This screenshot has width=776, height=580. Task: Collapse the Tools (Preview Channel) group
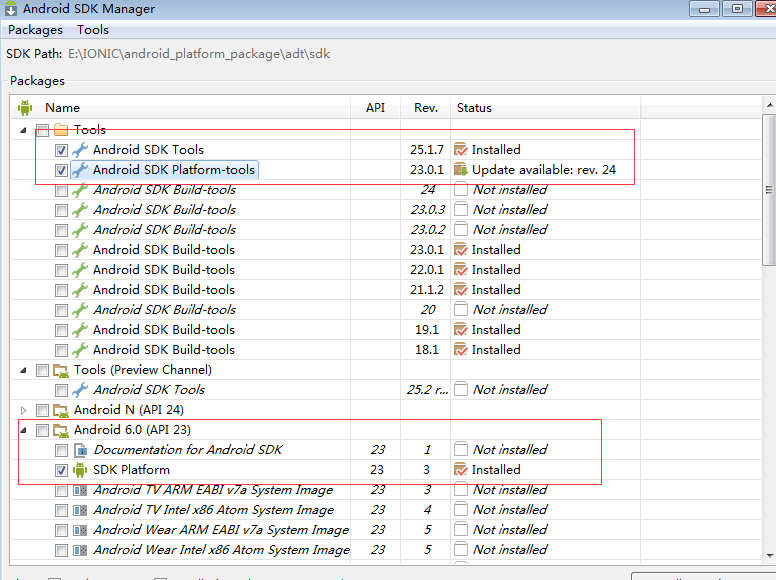coord(23,370)
